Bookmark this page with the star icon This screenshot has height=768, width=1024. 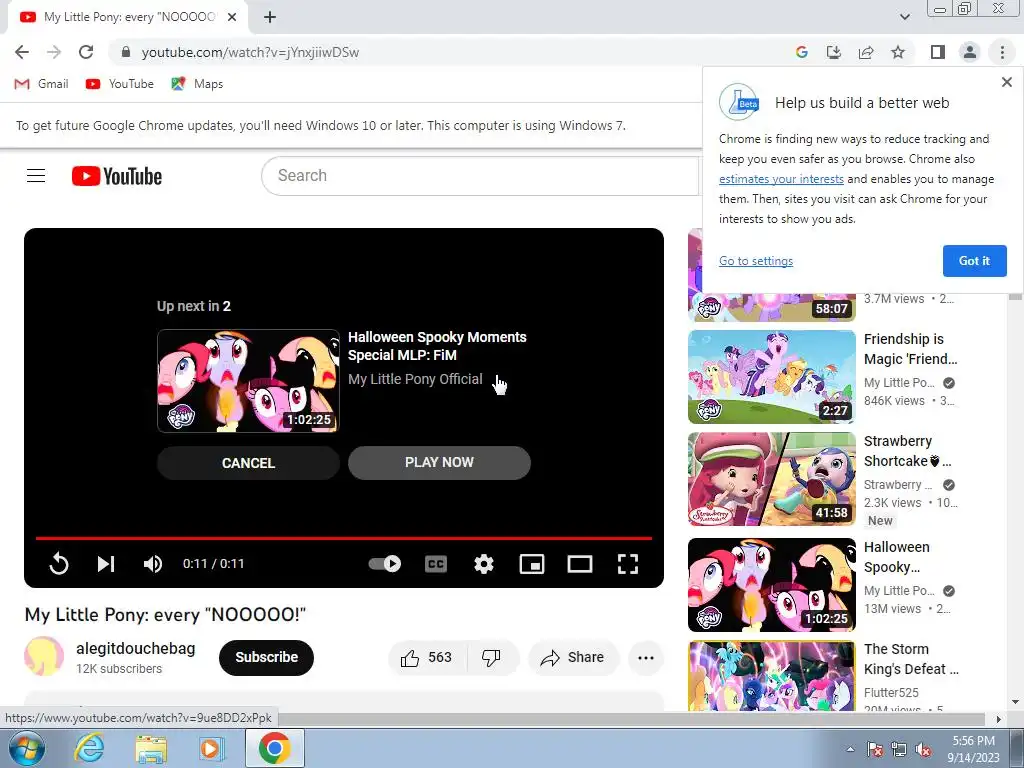[898, 52]
